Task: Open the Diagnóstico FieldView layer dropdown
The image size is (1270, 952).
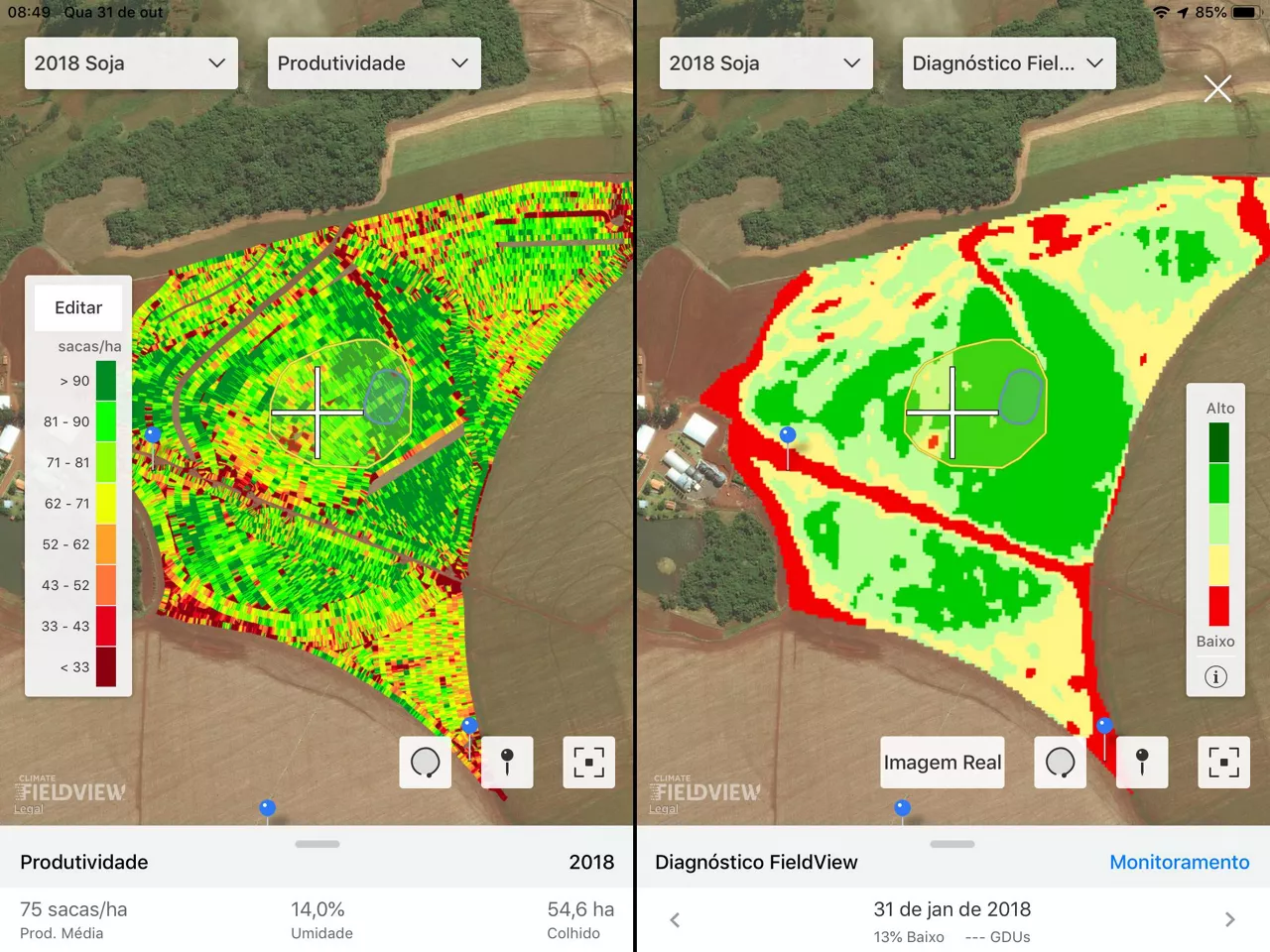Action: pos(1007,62)
